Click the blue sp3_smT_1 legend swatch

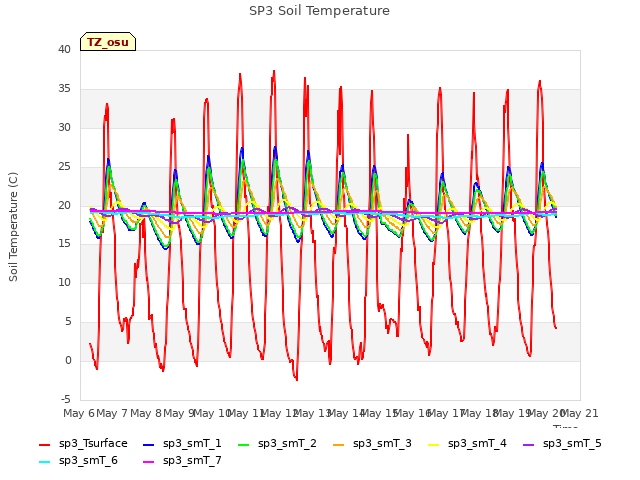tap(149, 444)
